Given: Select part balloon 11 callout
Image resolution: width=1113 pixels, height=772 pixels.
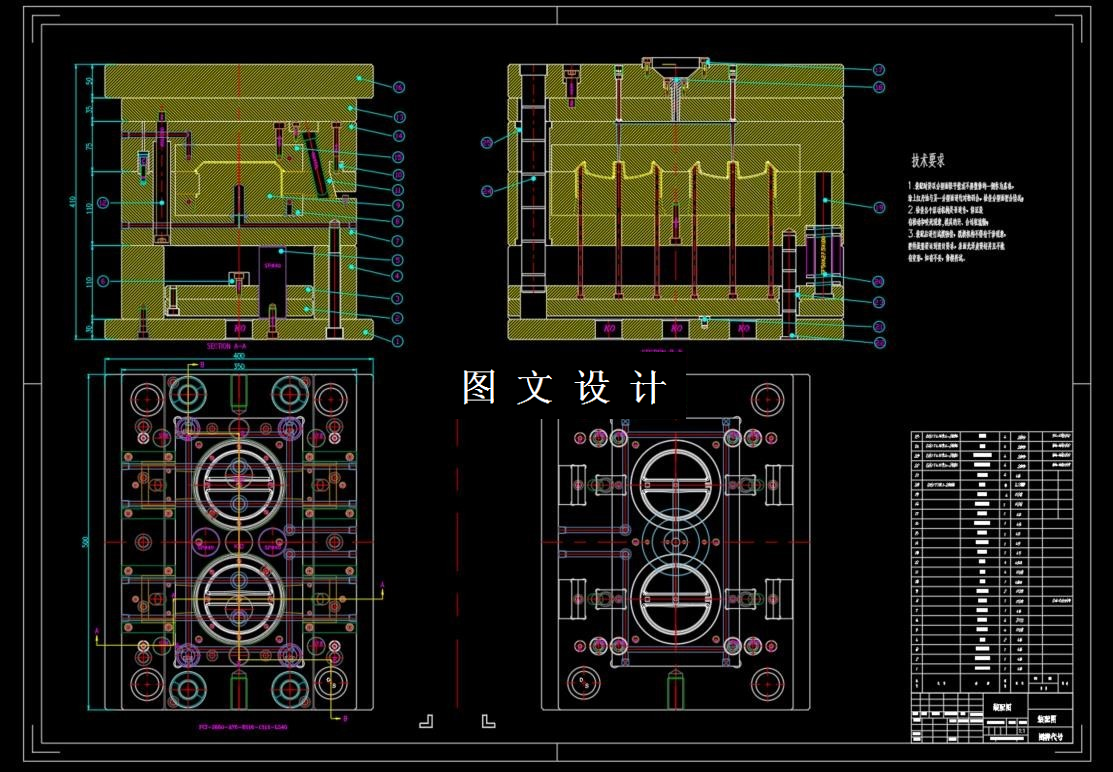Looking at the screenshot, I should [x=399, y=190].
